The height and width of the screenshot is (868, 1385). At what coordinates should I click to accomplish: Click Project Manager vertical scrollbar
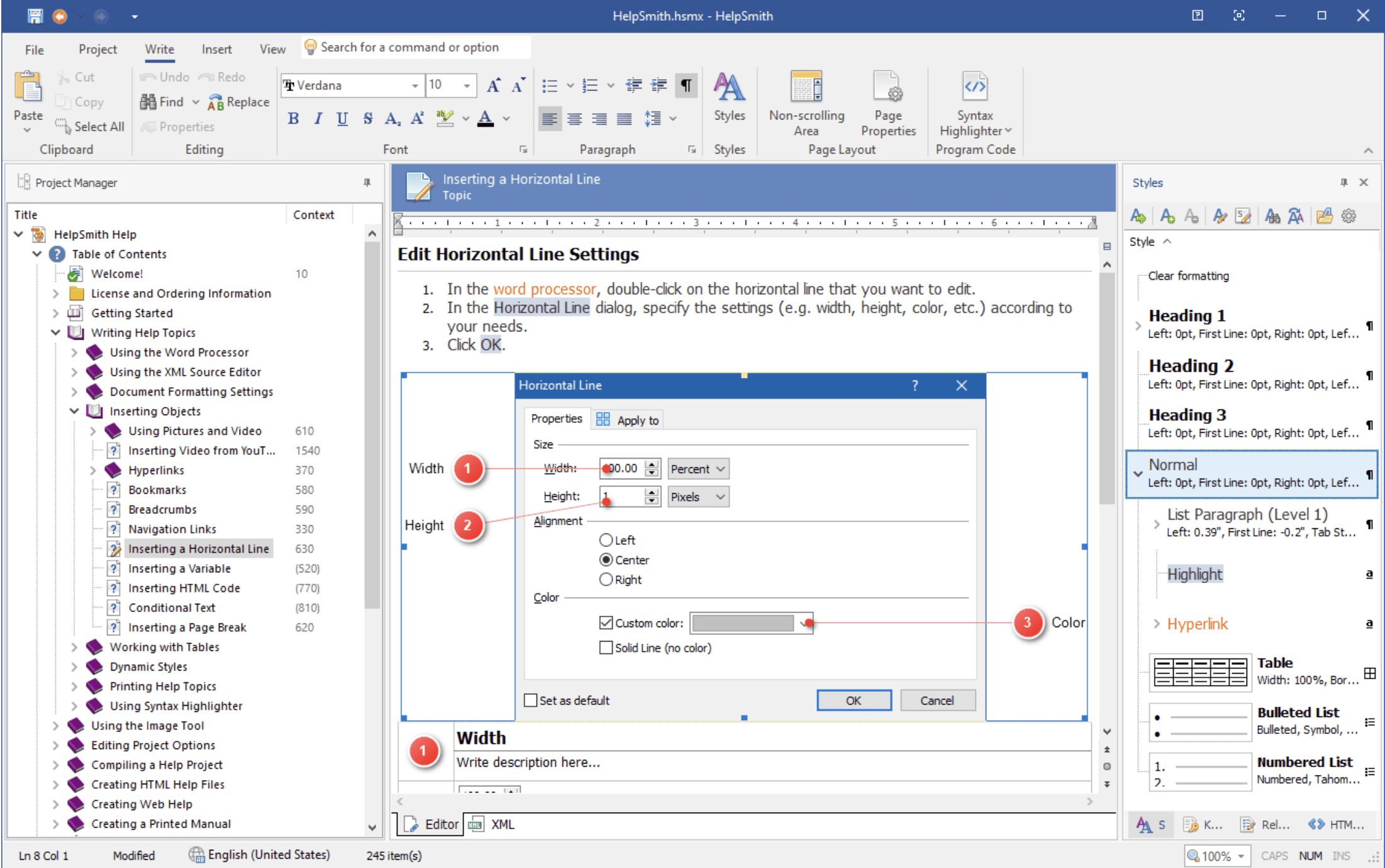pyautogui.click(x=372, y=425)
